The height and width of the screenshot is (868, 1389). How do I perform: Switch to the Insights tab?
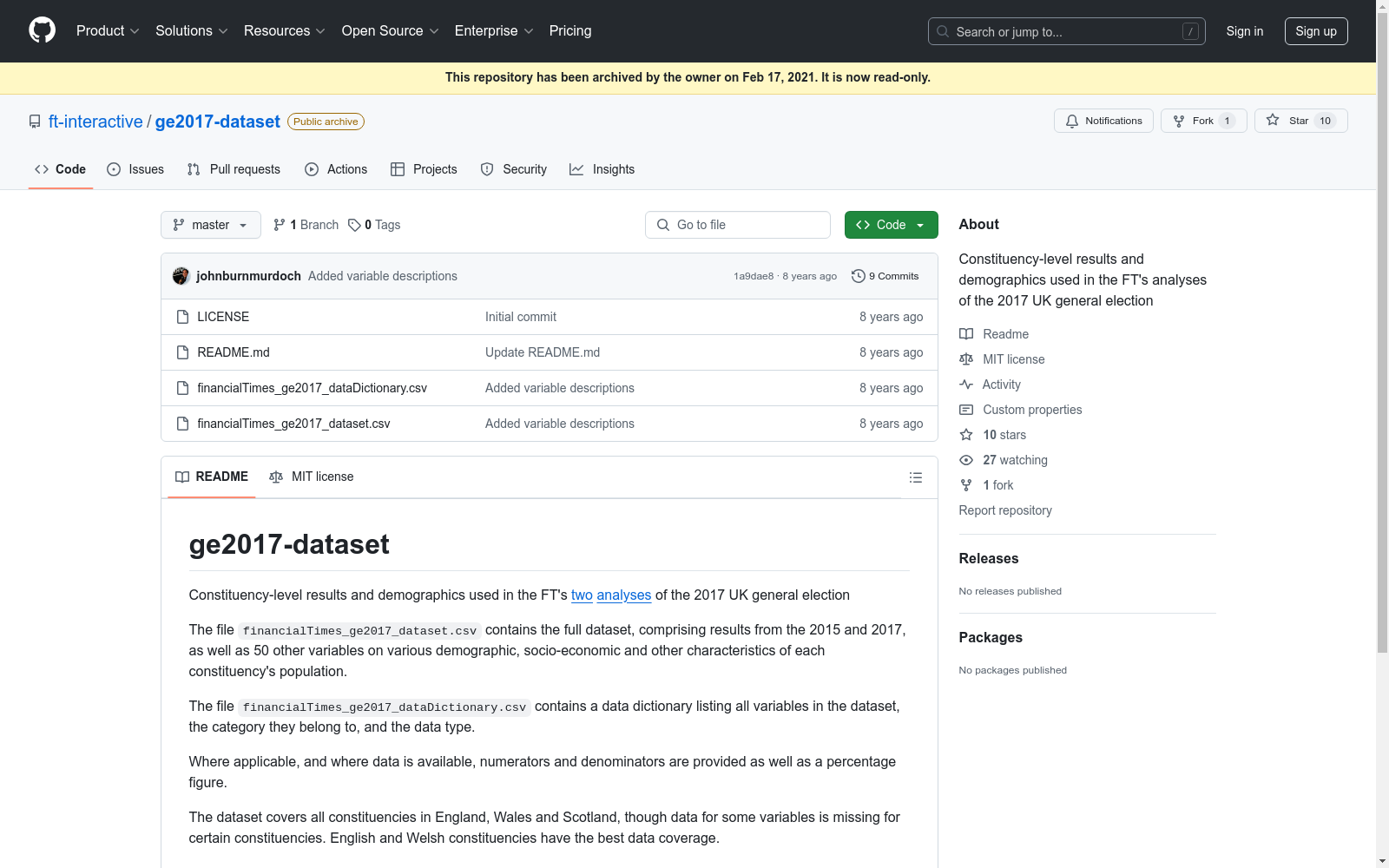[x=602, y=169]
